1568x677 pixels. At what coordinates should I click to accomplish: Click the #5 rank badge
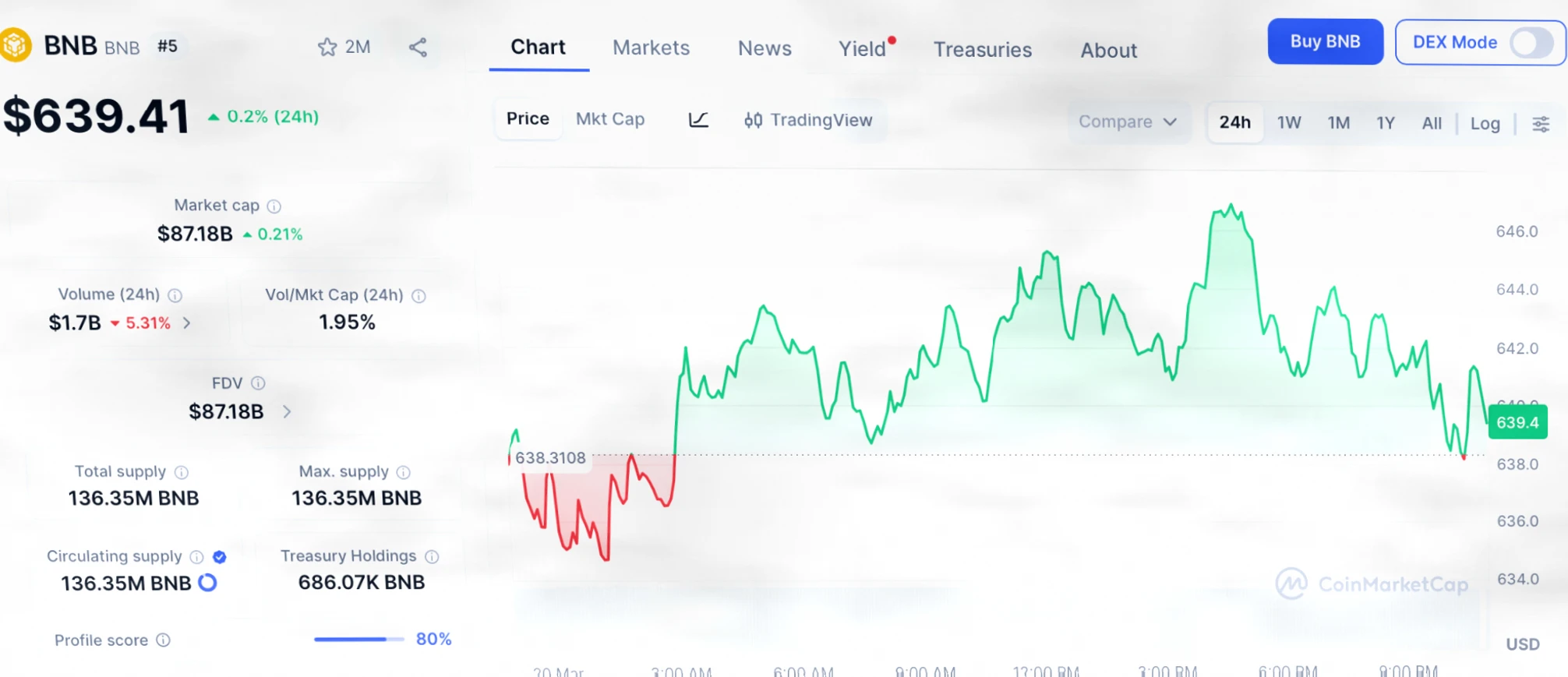(167, 46)
